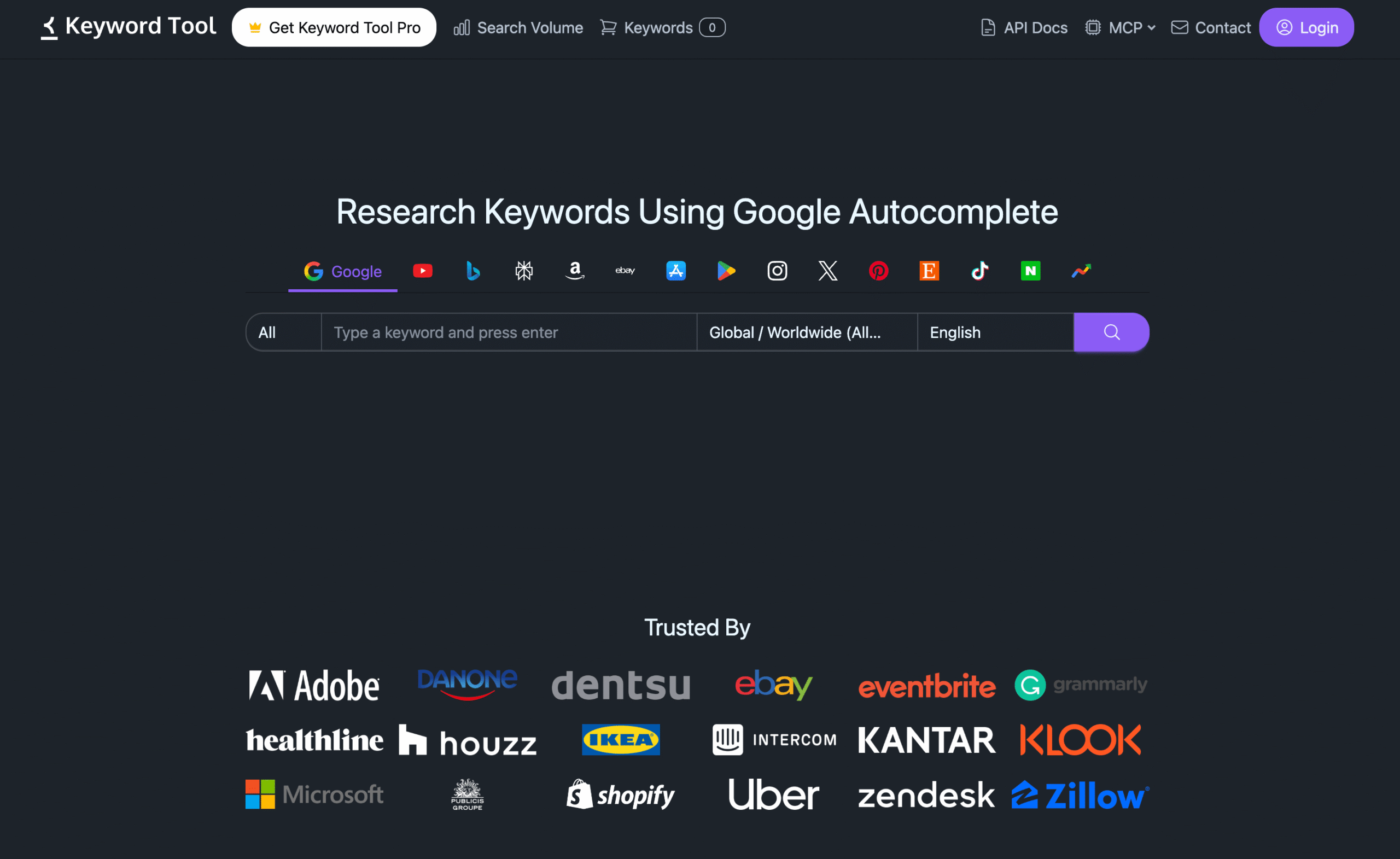Open the Contact page
The image size is (1400, 859).
point(1211,27)
